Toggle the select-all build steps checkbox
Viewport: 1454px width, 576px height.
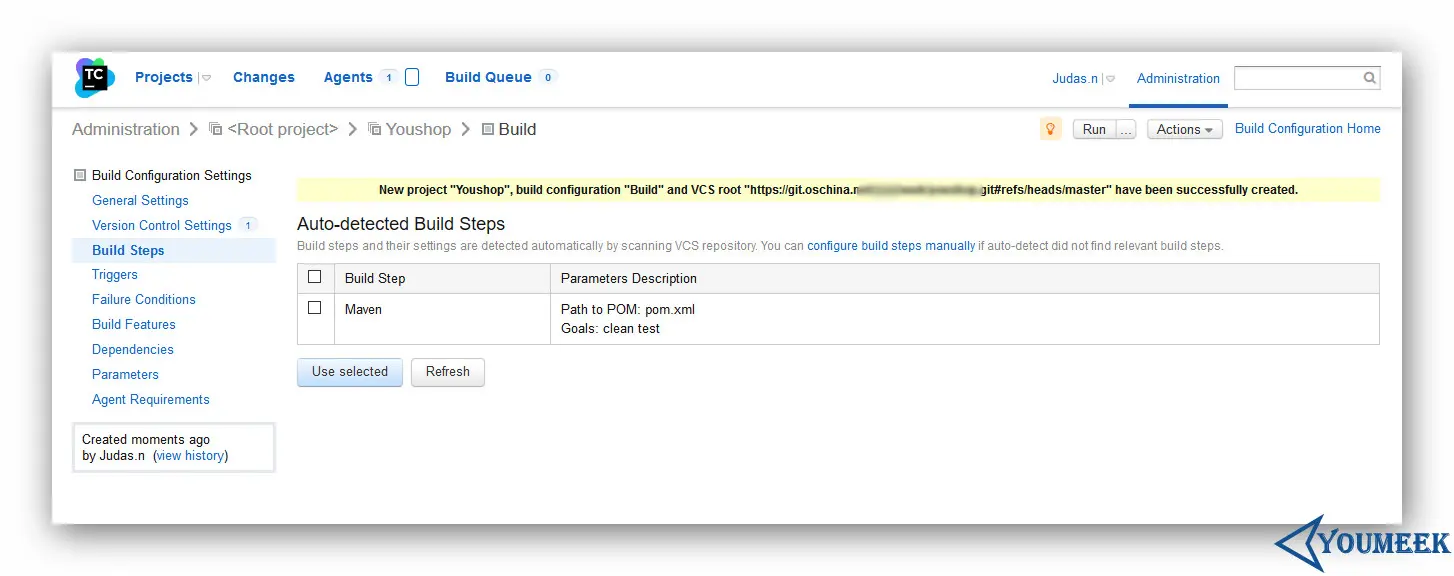[x=315, y=277]
